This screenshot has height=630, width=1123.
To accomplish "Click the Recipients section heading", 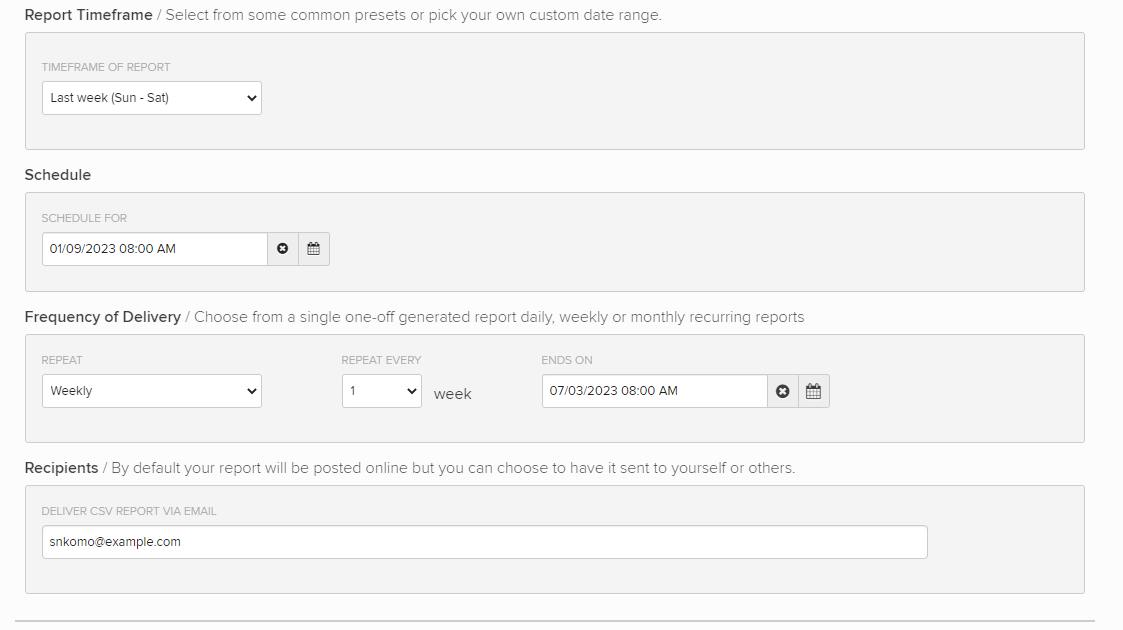I will click(61, 467).
